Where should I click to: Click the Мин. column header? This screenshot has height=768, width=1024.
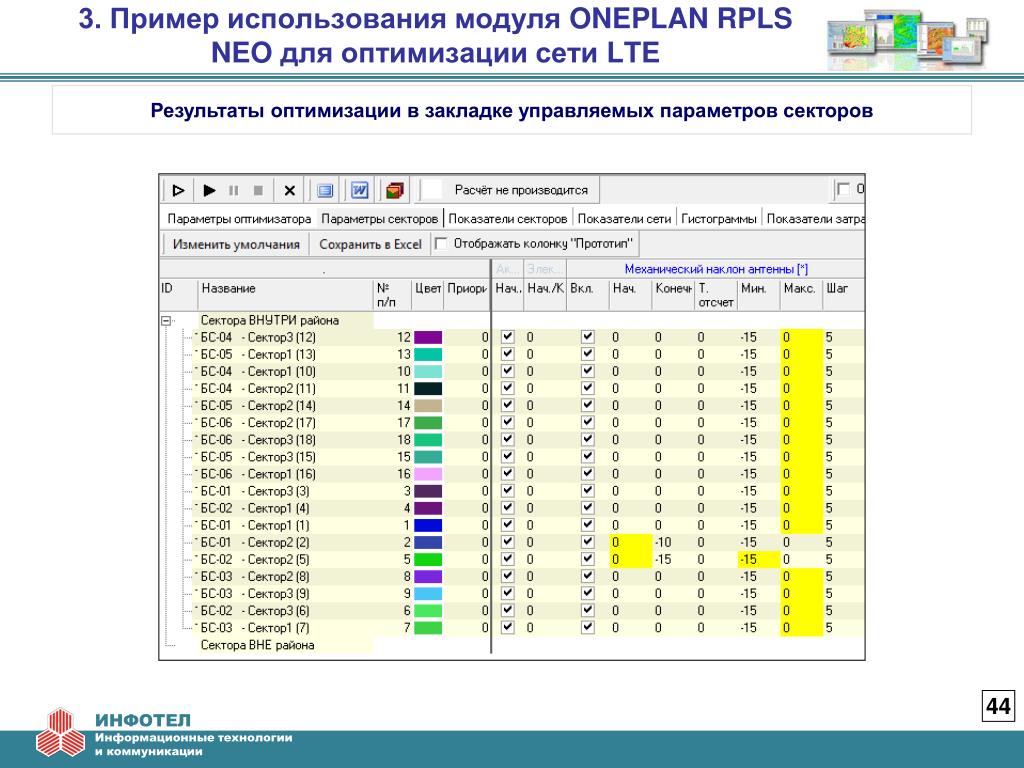[x=758, y=295]
